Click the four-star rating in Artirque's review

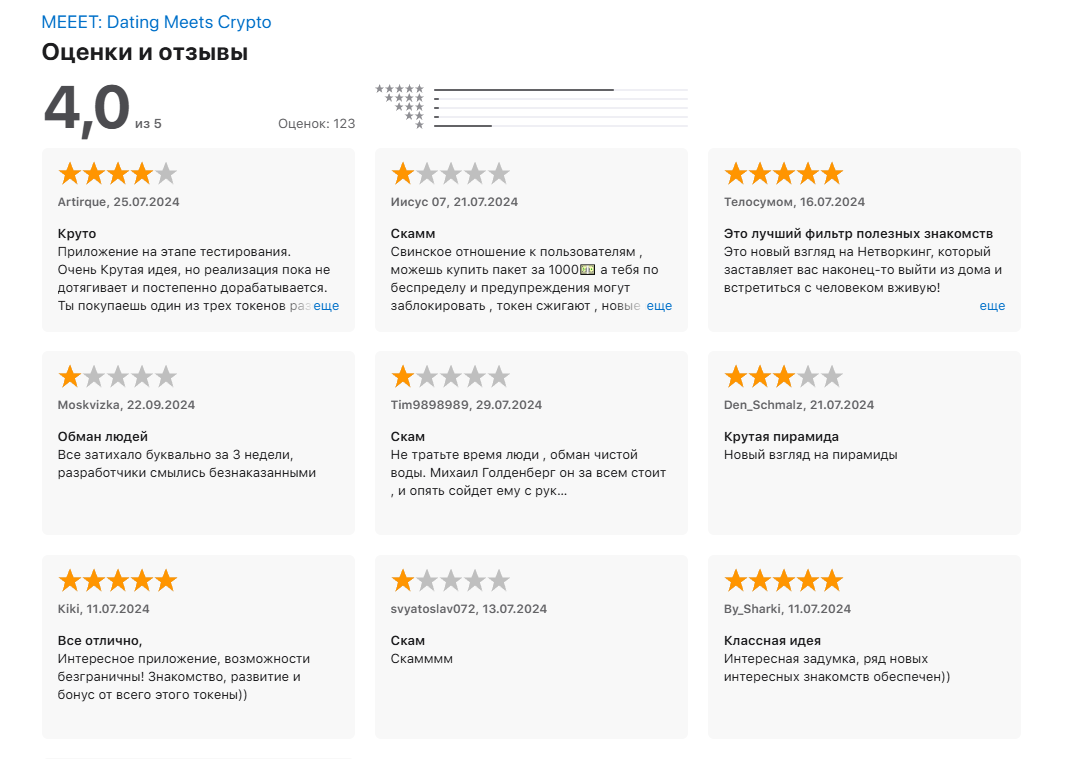tap(118, 174)
